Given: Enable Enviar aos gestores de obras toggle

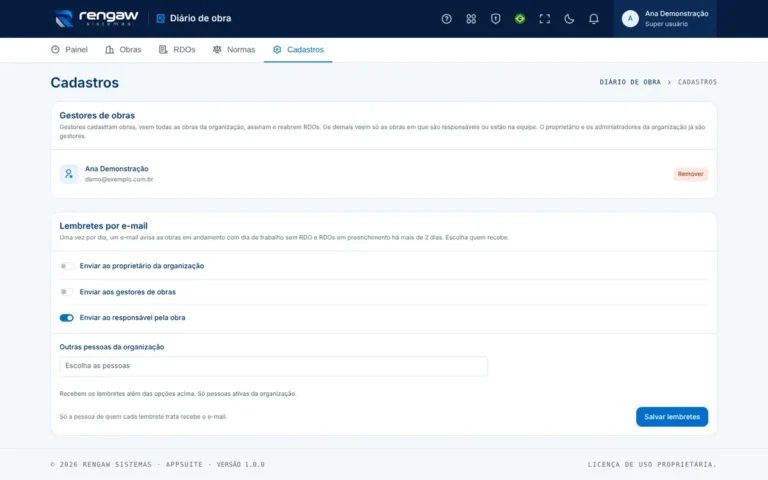Looking at the screenshot, I should coord(67,292).
